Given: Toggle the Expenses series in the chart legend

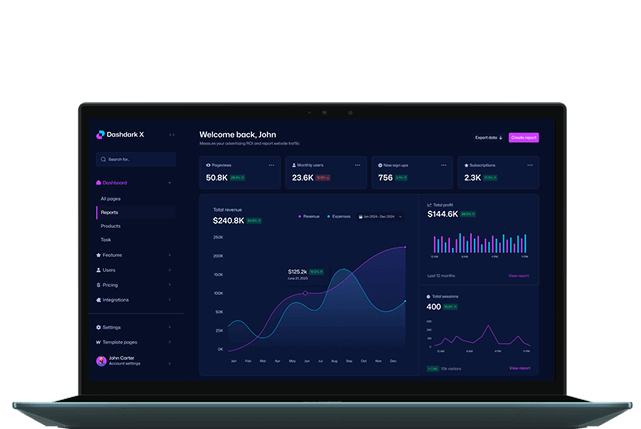Looking at the screenshot, I should coord(339,216).
